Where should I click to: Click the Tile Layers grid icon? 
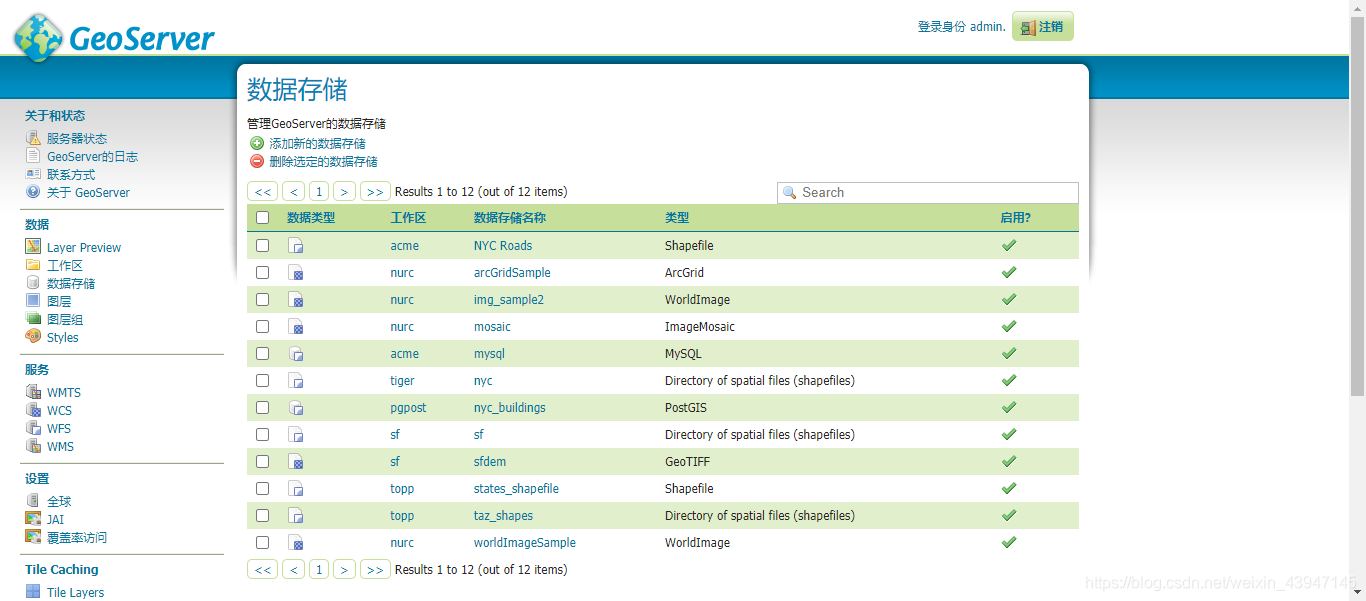click(x=33, y=592)
